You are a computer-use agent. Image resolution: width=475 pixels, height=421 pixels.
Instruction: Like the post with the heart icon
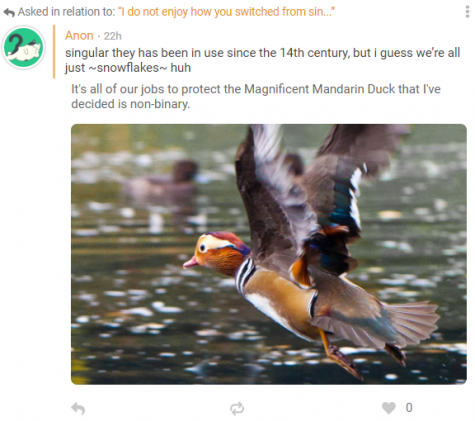tap(389, 408)
